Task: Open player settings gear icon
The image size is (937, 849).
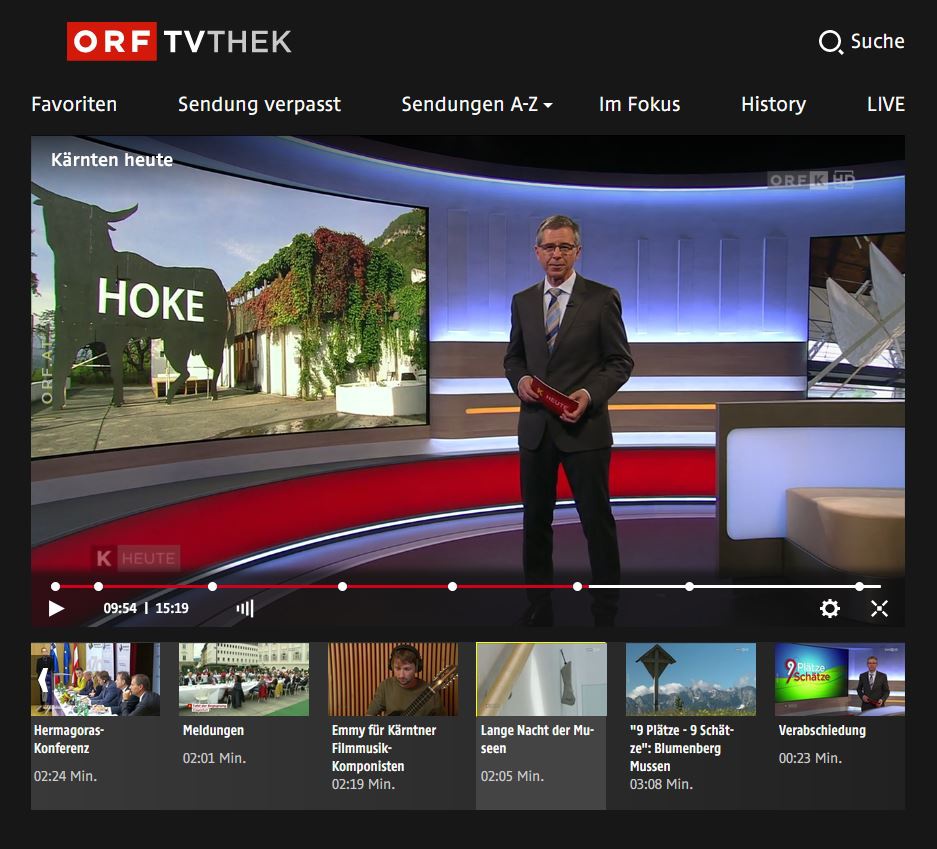Action: coord(829,608)
